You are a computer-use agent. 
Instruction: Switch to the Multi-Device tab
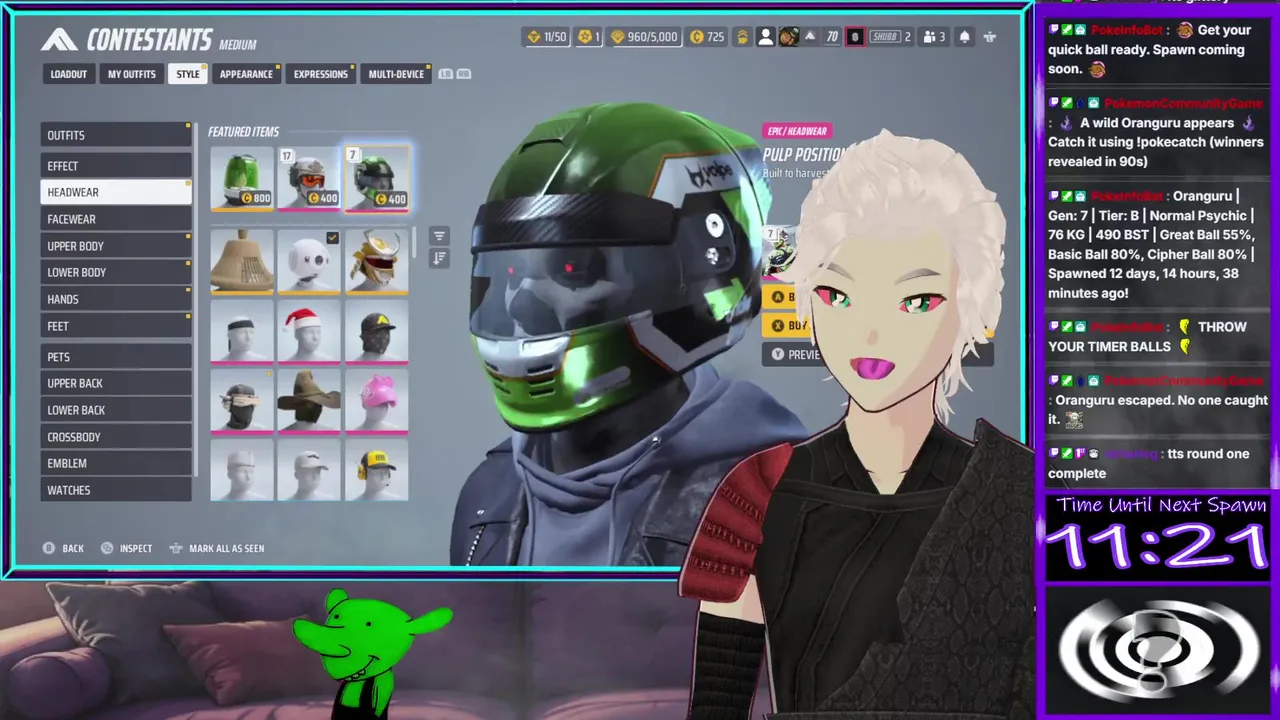(396, 74)
